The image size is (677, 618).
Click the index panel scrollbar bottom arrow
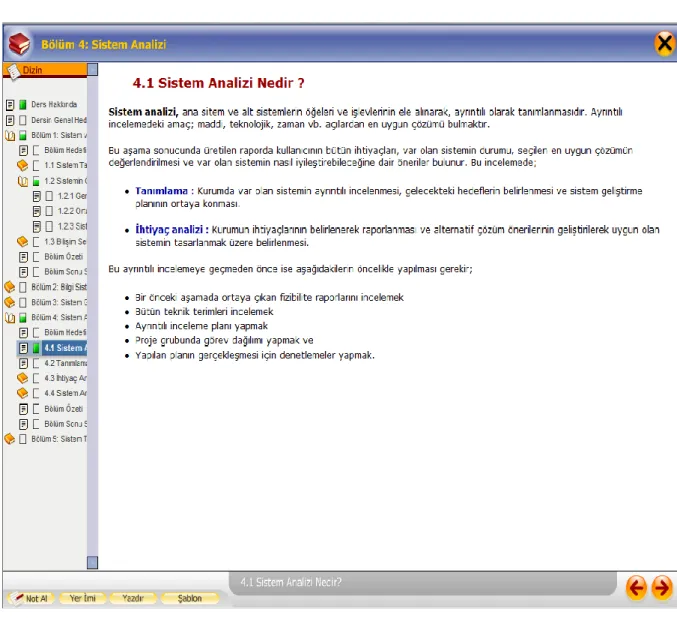92,563
